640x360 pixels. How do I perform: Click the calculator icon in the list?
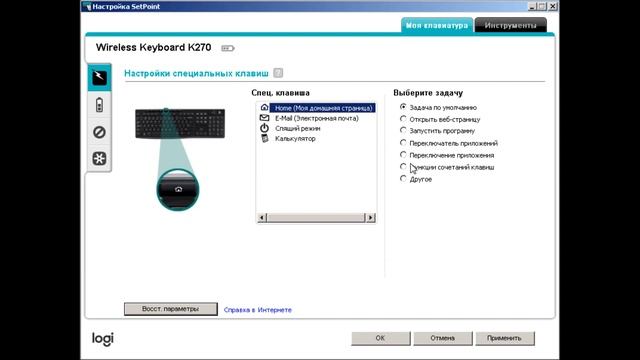click(264, 138)
